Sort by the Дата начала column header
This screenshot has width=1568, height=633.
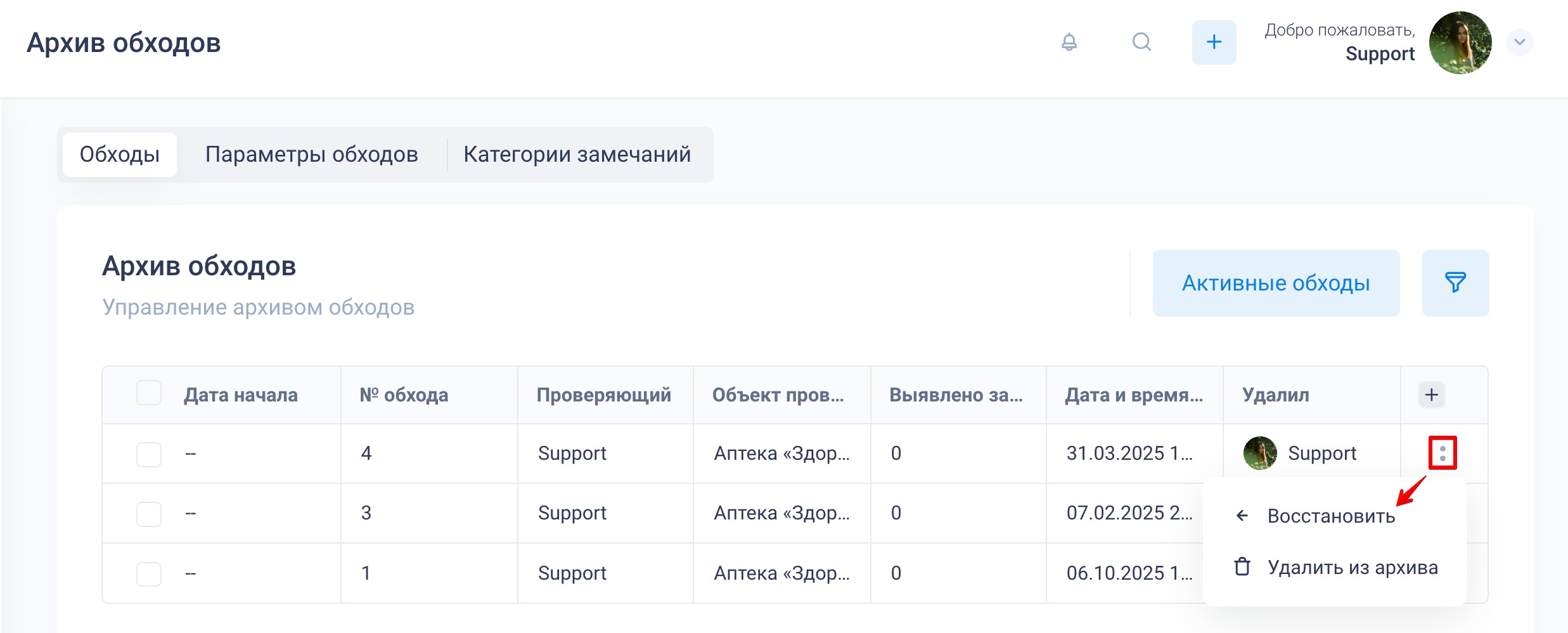[240, 395]
